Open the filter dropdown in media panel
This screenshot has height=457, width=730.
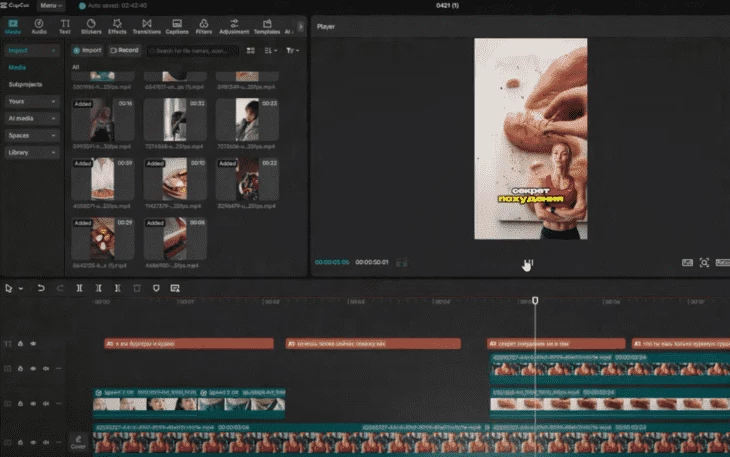tap(292, 50)
